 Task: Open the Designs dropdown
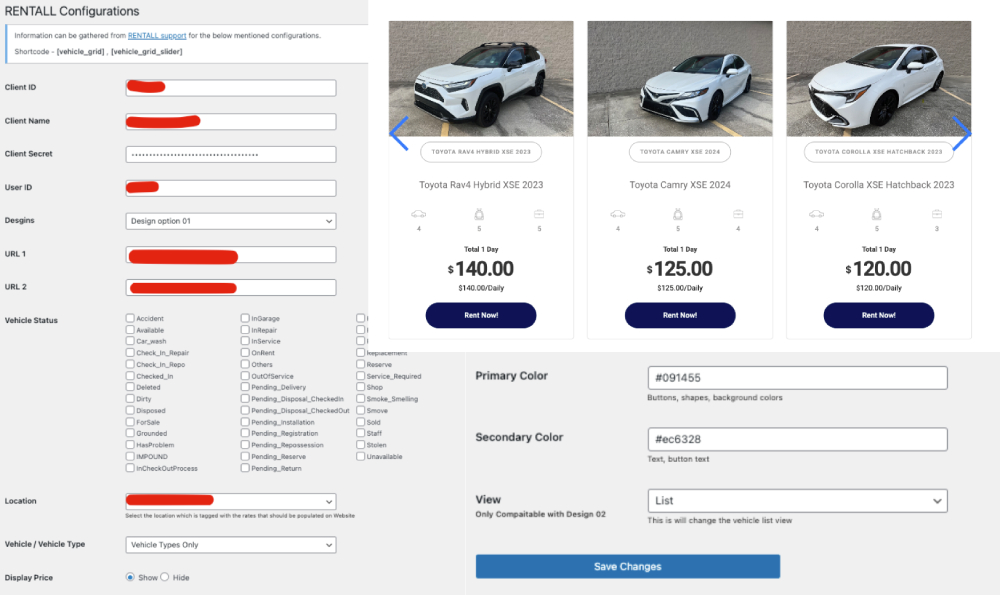pyautogui.click(x=231, y=221)
